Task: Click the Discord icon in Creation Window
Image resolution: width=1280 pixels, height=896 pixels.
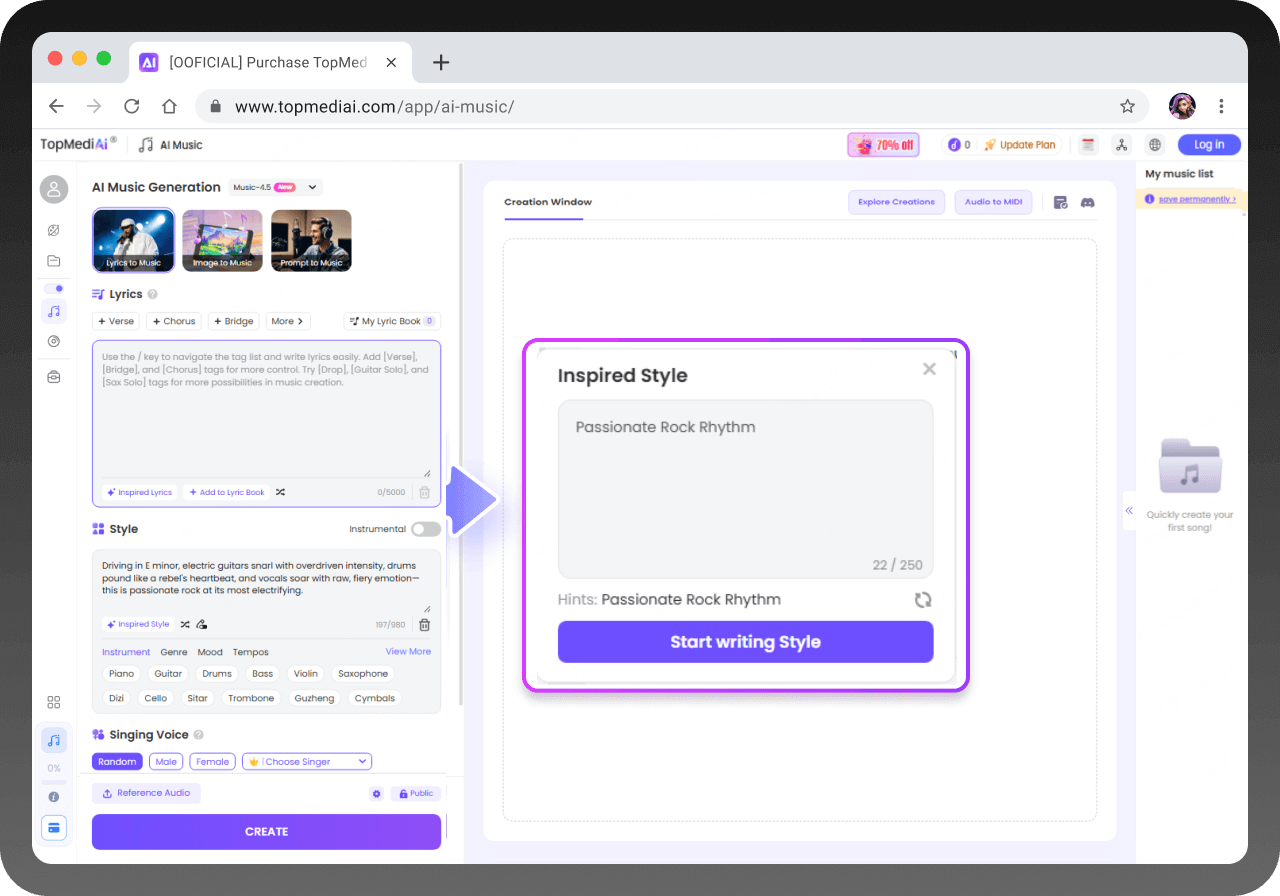Action: (x=1088, y=202)
